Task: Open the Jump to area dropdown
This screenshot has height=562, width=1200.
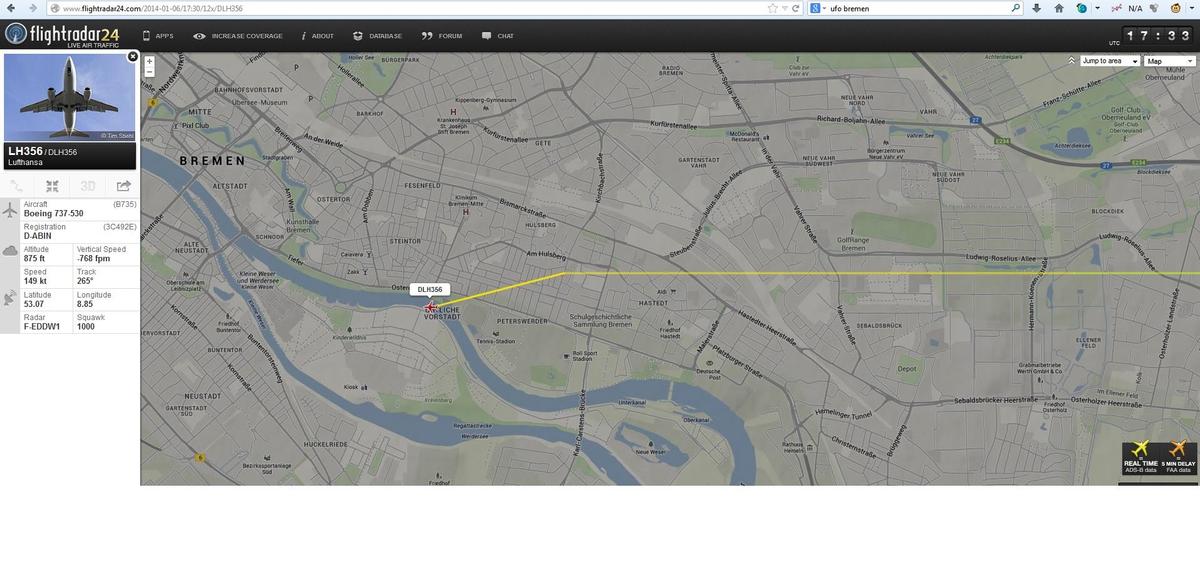Action: tap(1110, 61)
